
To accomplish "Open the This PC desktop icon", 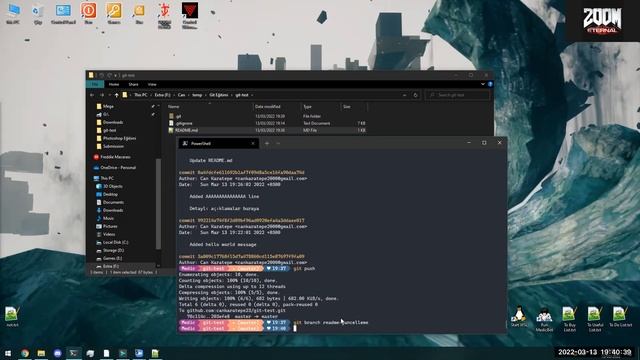I will pyautogui.click(x=13, y=13).
